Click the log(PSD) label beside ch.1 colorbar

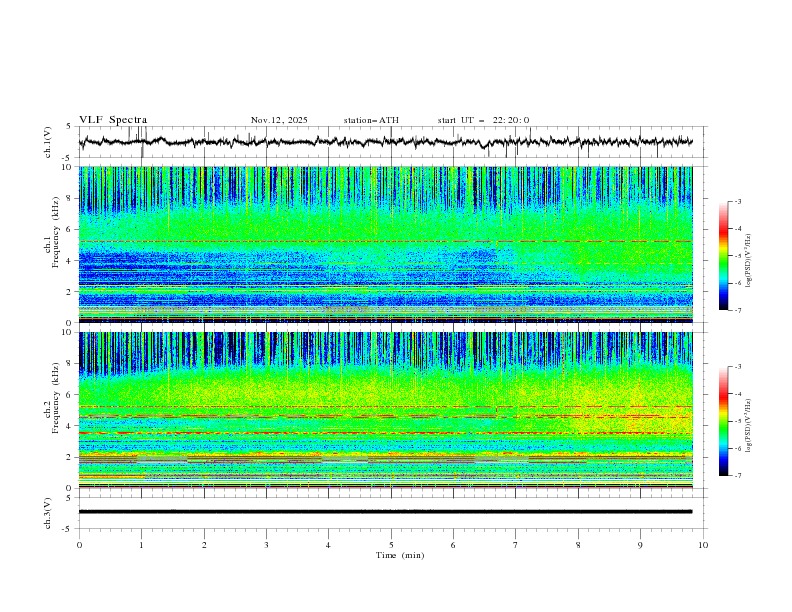click(x=749, y=261)
